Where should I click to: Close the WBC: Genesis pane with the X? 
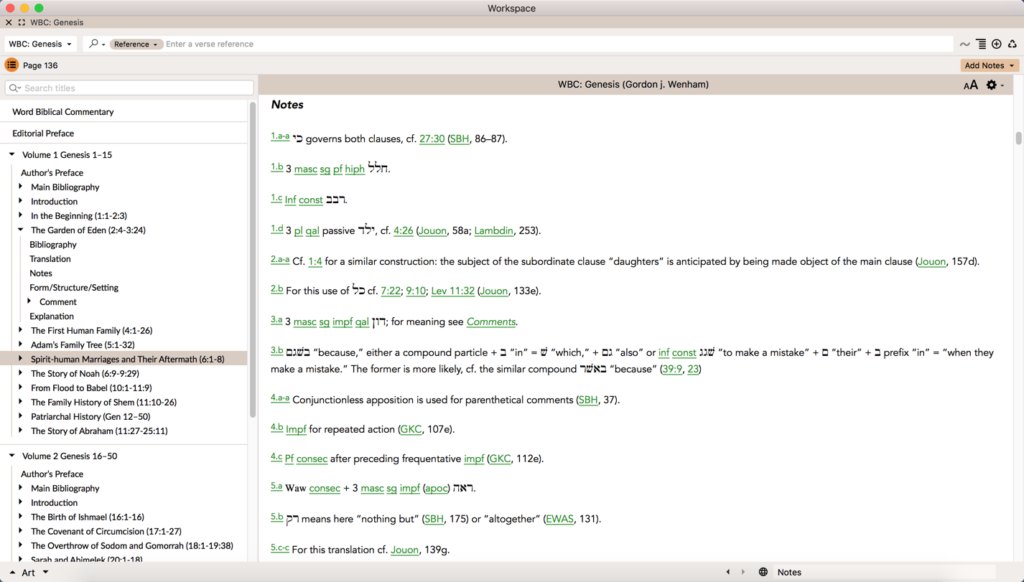(x=9, y=22)
